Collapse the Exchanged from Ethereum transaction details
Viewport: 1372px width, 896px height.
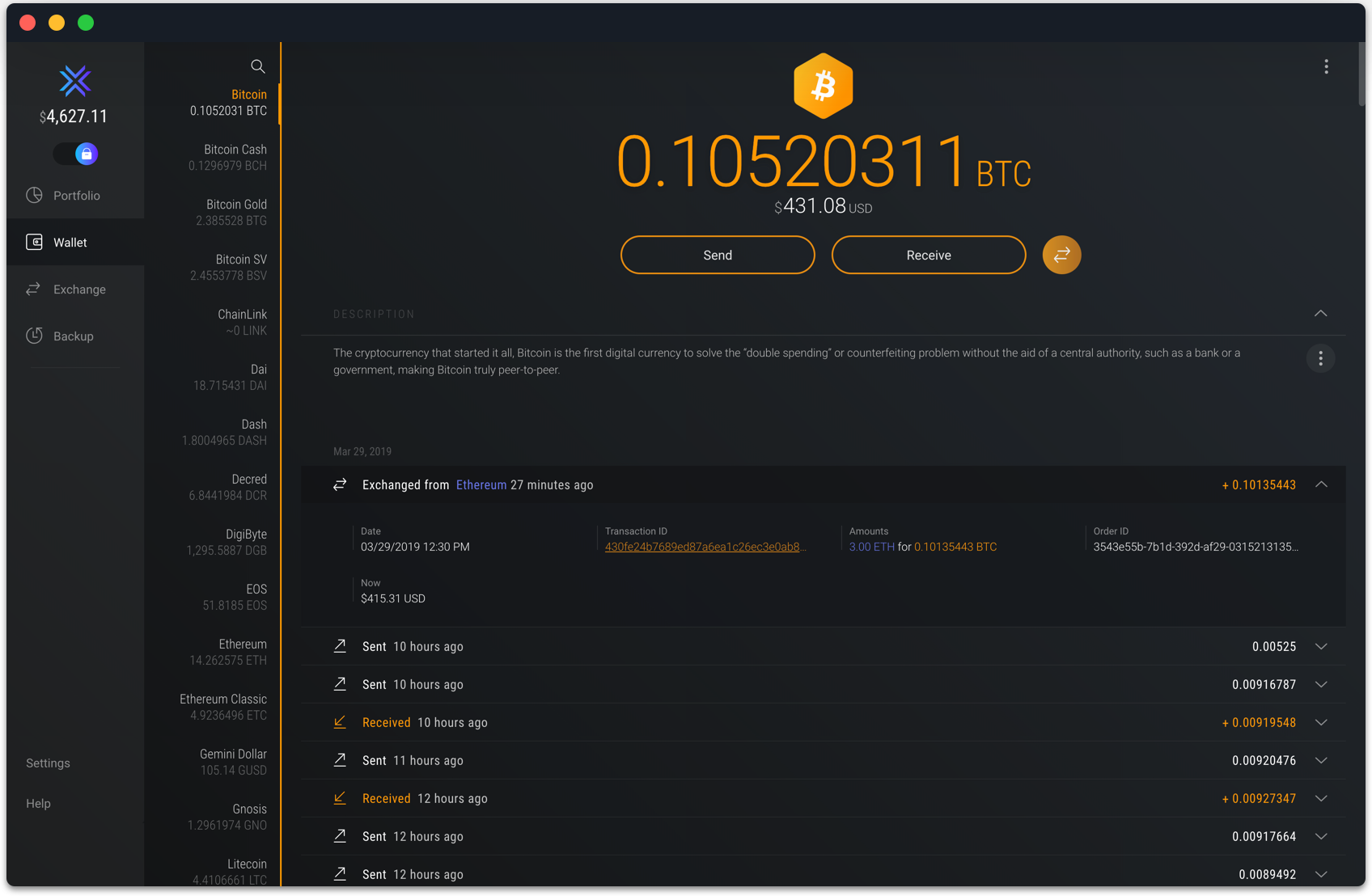(x=1322, y=484)
